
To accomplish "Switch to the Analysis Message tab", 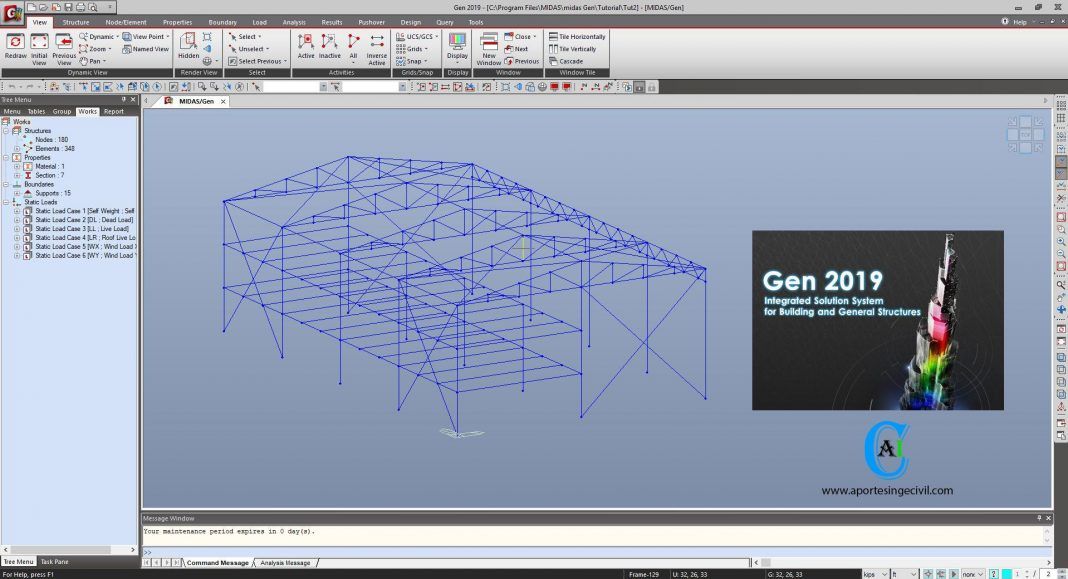I will tap(286, 562).
